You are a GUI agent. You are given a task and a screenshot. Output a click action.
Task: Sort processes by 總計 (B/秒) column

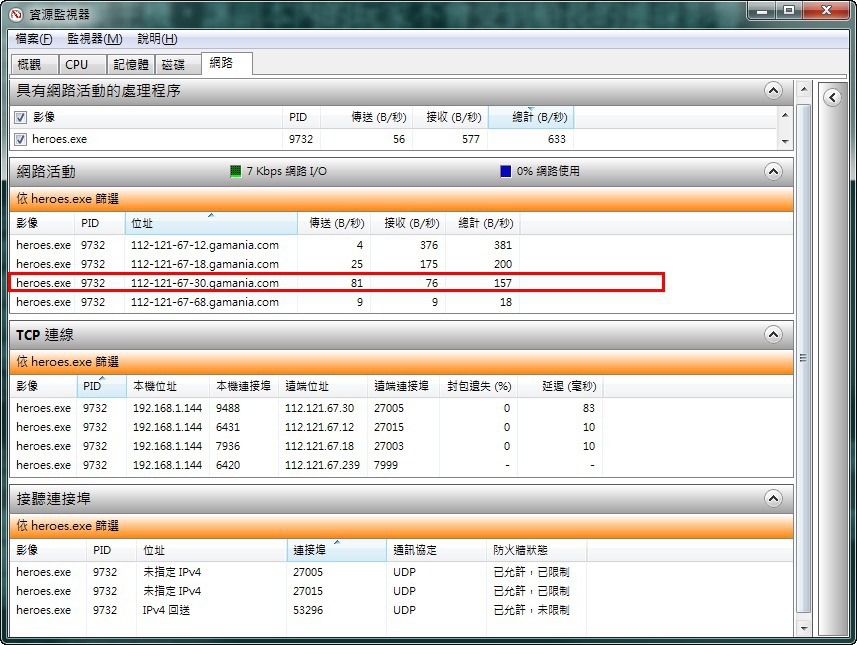pos(531,117)
